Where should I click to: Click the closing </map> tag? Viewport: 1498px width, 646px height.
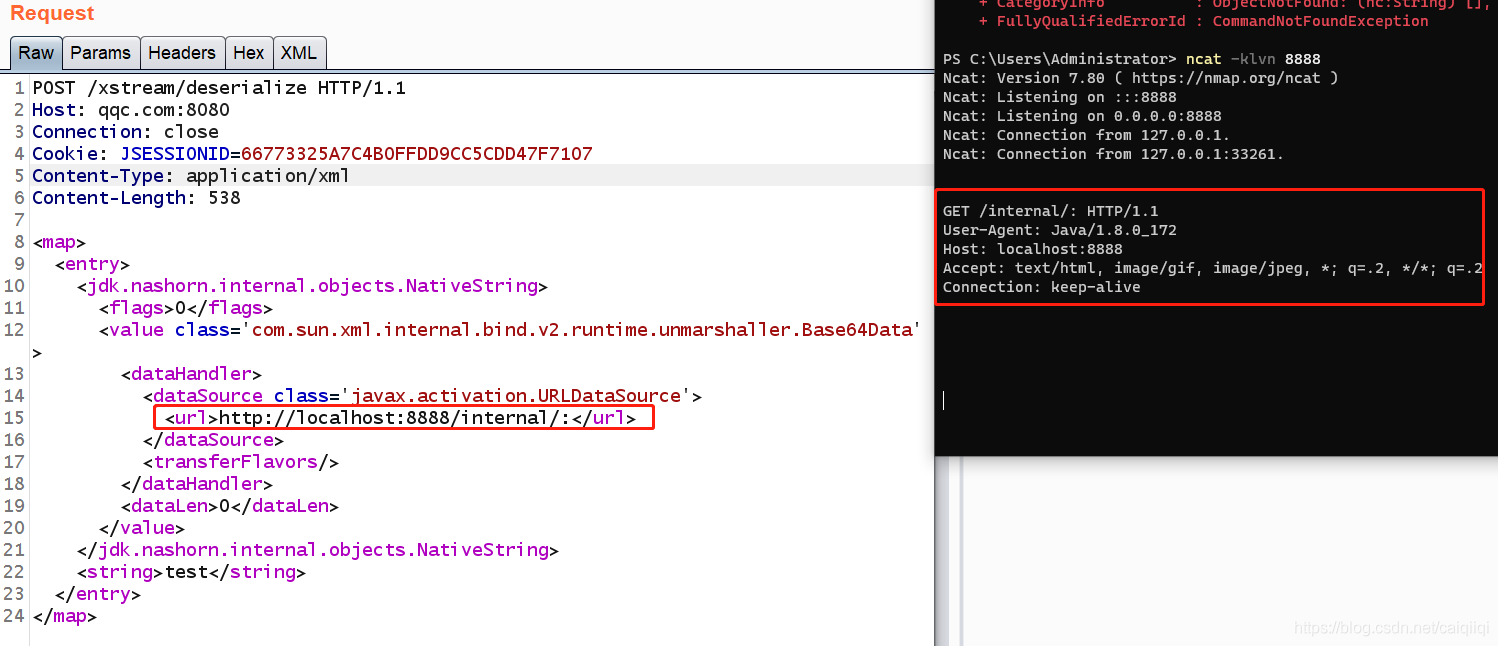click(x=64, y=616)
